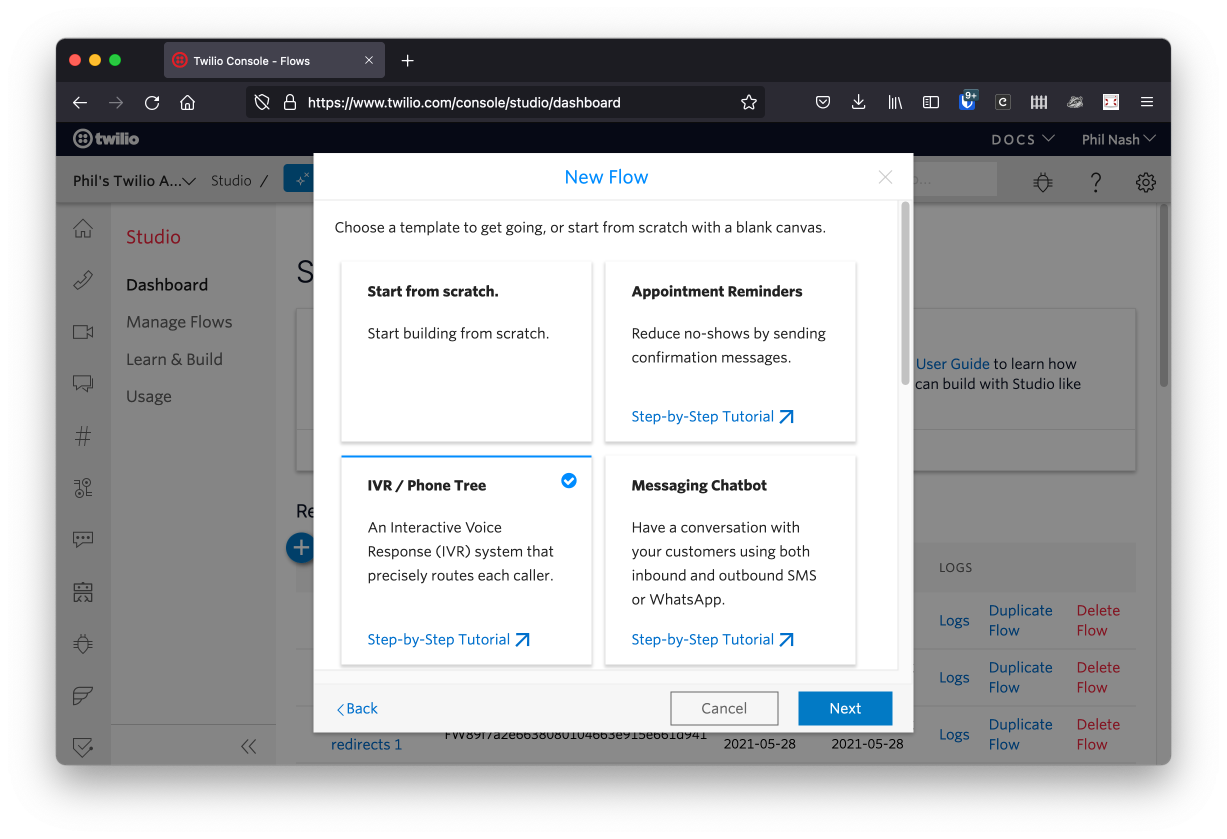Viewport: 1227px width, 839px height.
Task: Expand Phil's Twilio account switcher
Action: pos(134,181)
